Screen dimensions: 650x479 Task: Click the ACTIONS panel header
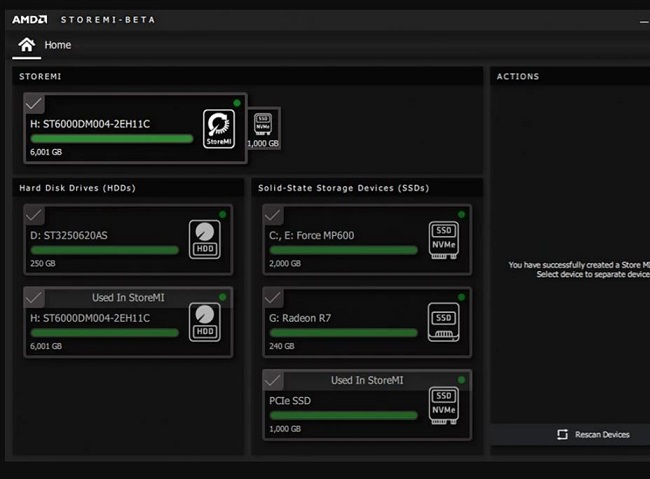[x=518, y=76]
